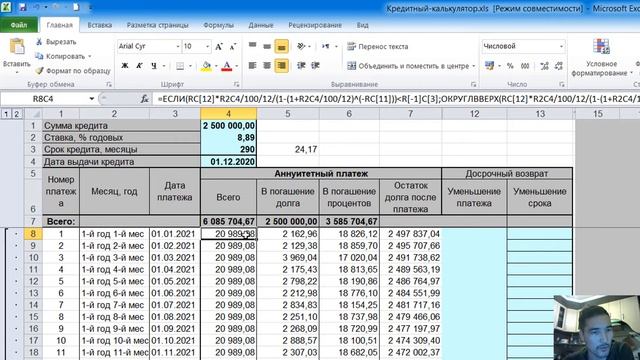Click the Excel application icon in title bar
Image resolution: width=640 pixels, height=360 pixels.
pos(7,7)
